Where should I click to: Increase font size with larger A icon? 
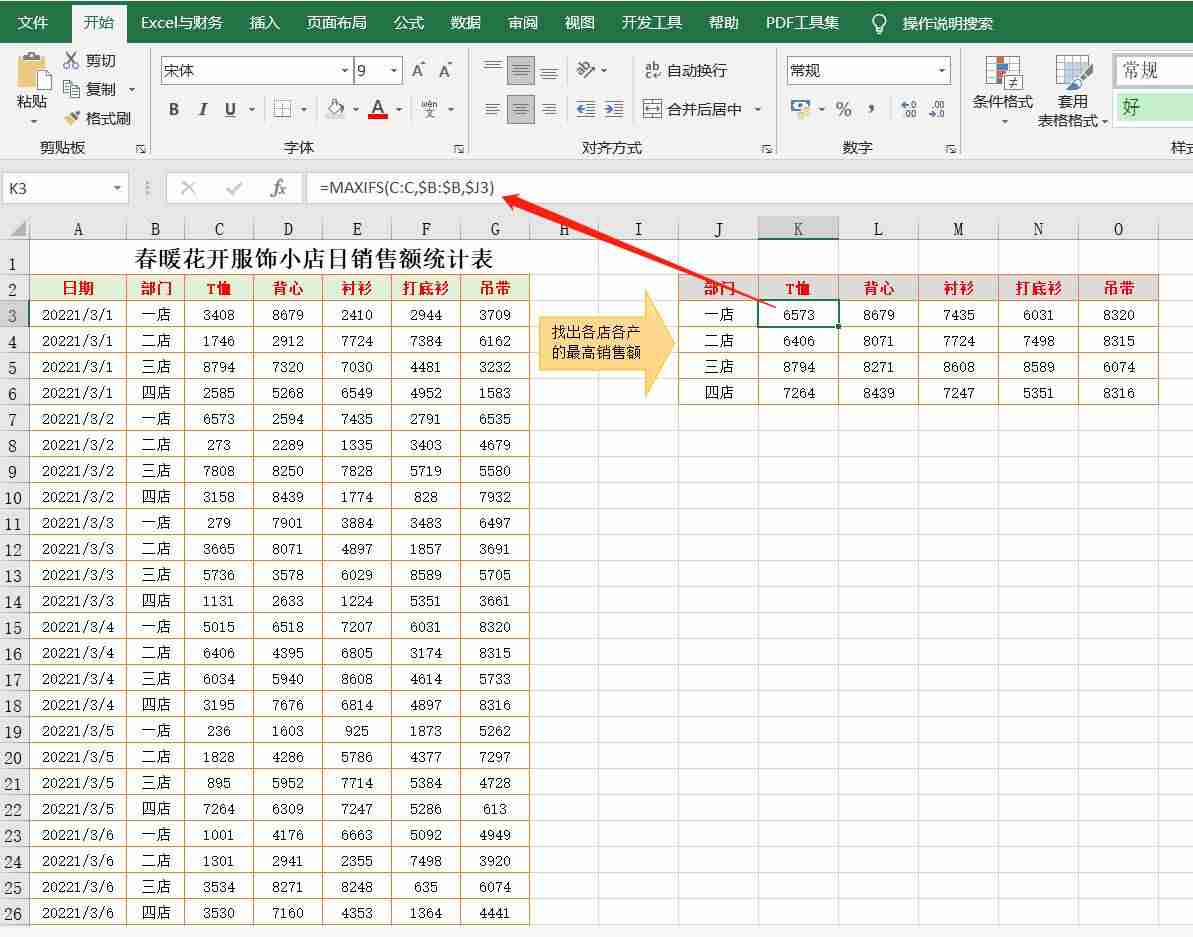(x=418, y=71)
